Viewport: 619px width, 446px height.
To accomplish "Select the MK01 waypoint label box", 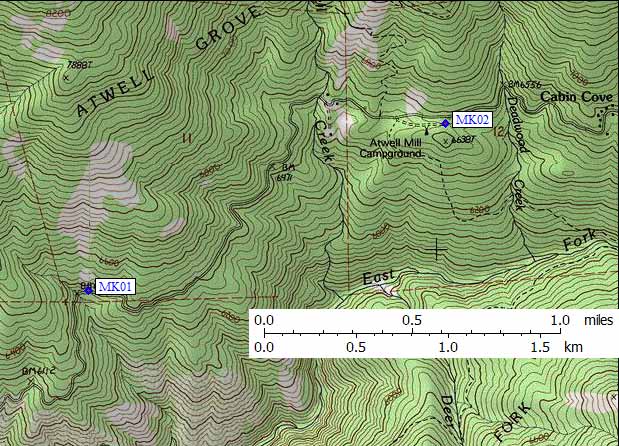I will (x=116, y=287).
